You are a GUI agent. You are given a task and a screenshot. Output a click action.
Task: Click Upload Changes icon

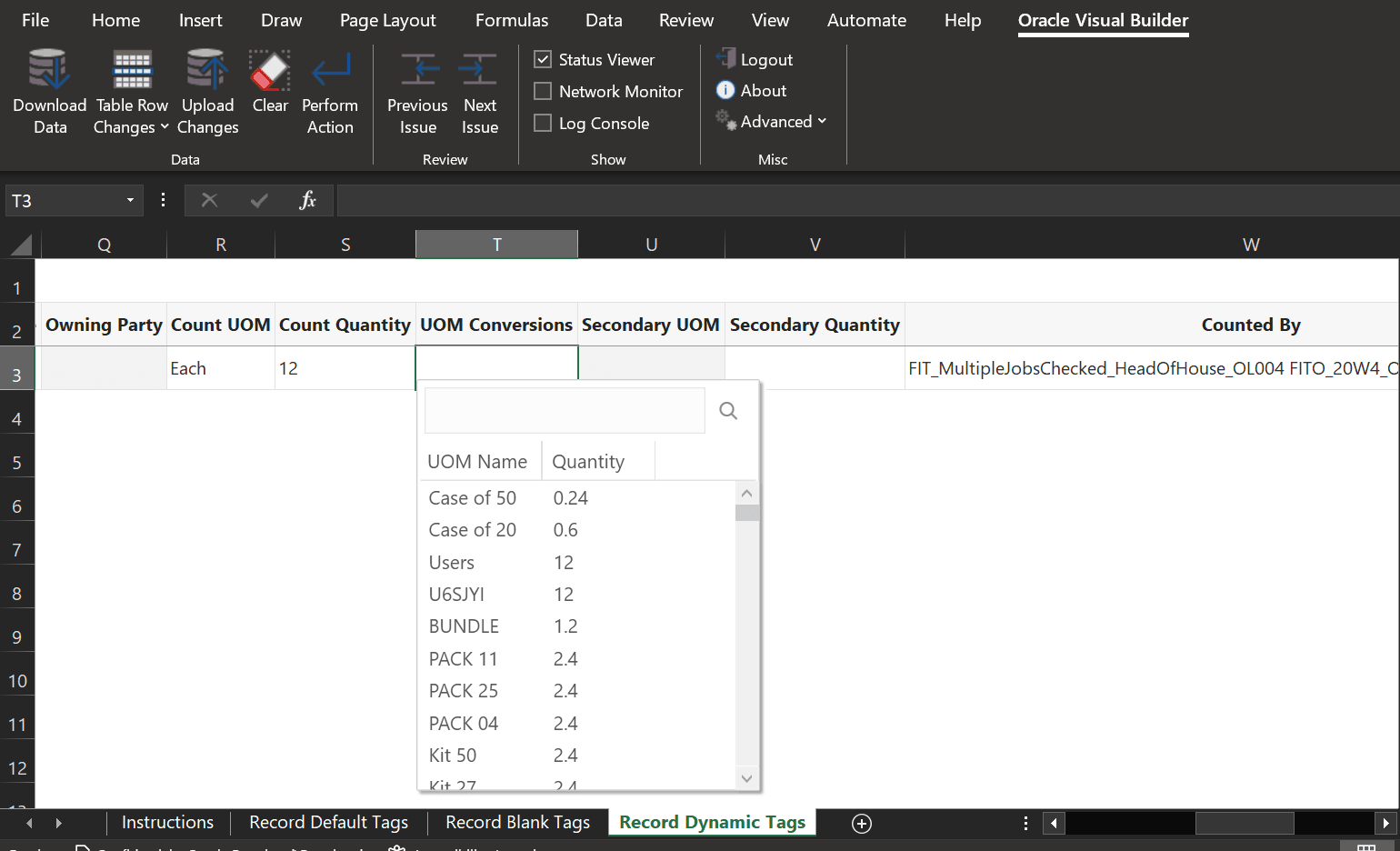[206, 70]
